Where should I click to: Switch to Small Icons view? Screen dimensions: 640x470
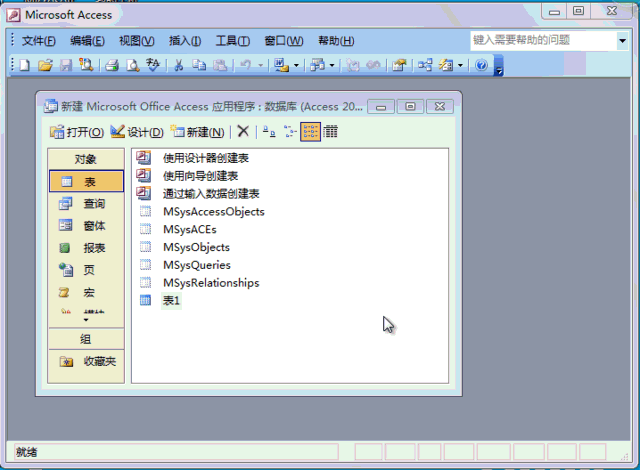coord(290,131)
